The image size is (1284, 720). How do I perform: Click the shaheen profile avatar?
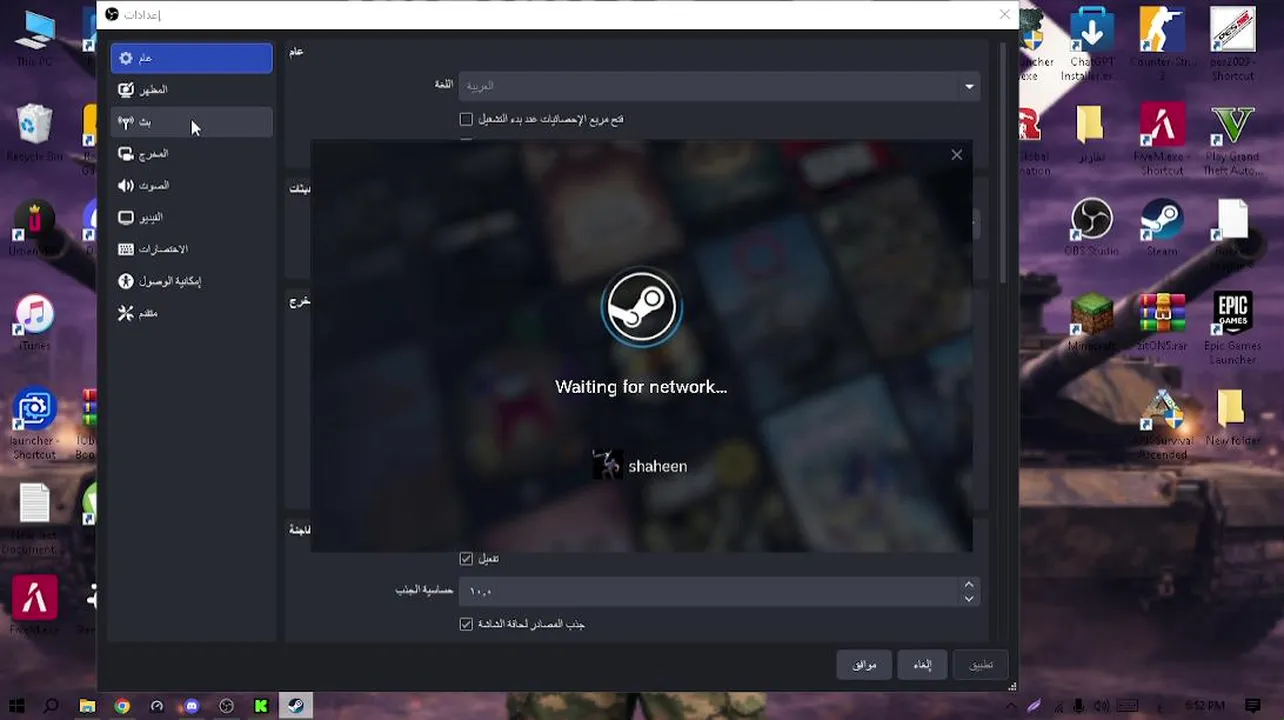[x=608, y=465]
